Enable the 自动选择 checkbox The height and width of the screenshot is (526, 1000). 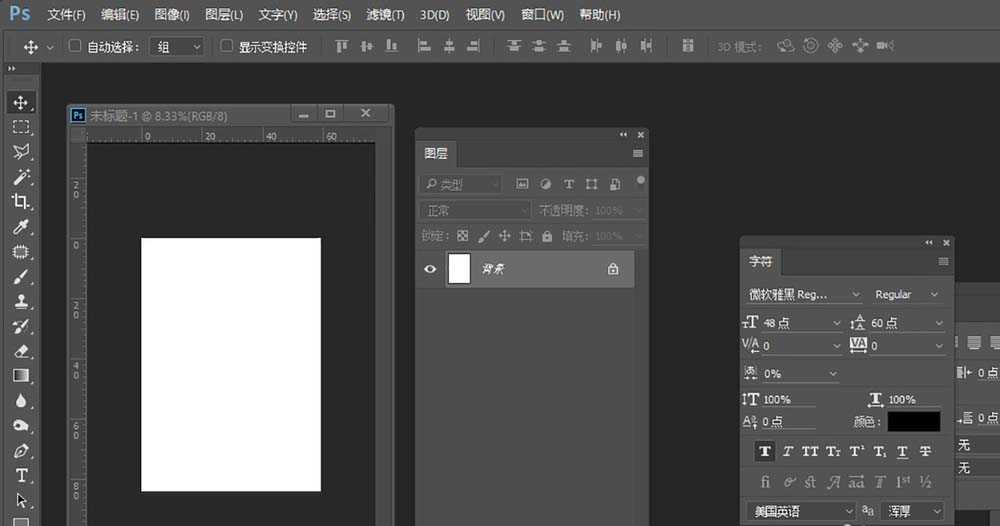(x=75, y=46)
